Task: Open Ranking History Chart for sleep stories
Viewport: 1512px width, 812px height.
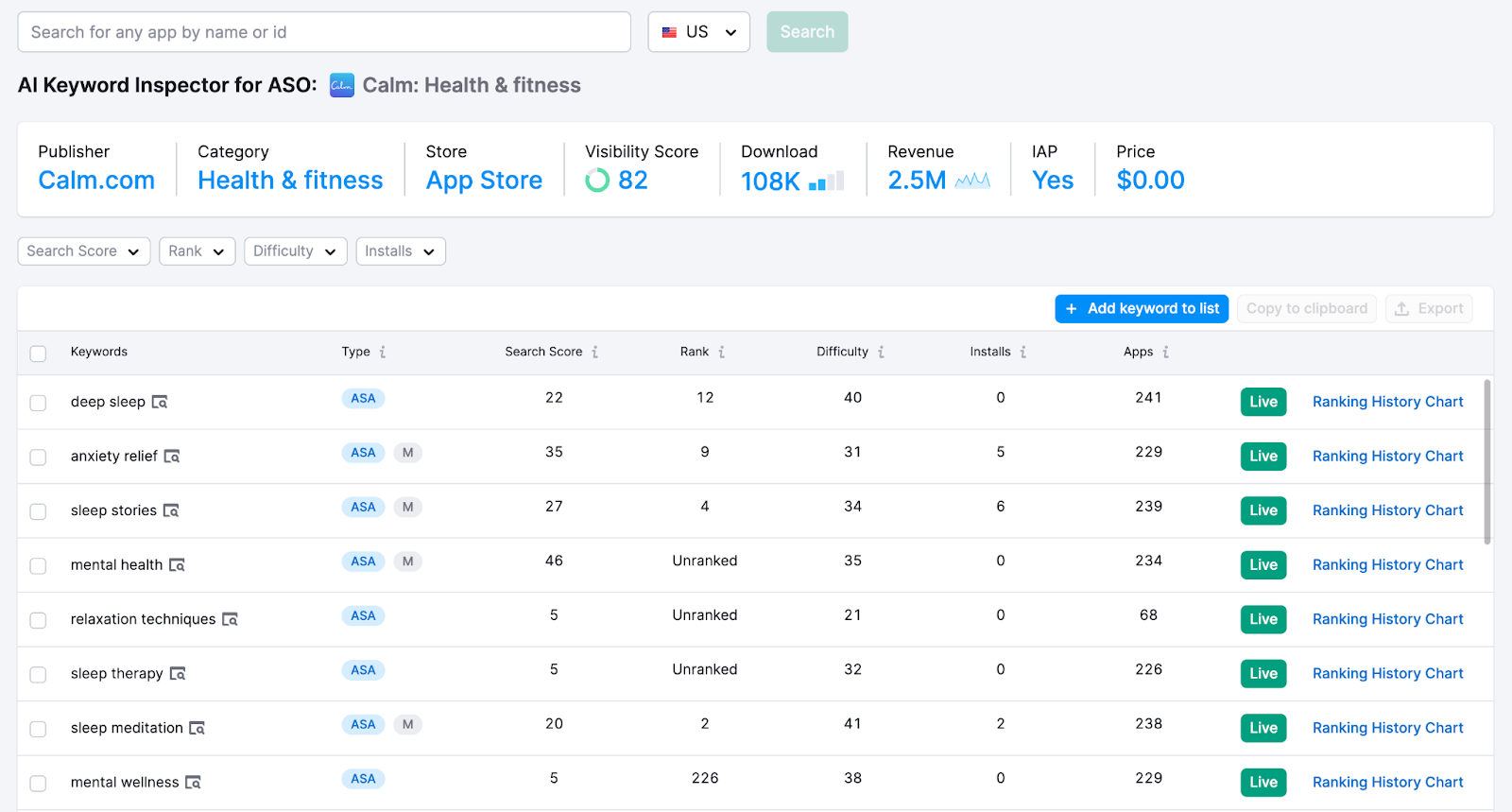Action: 1387,511
